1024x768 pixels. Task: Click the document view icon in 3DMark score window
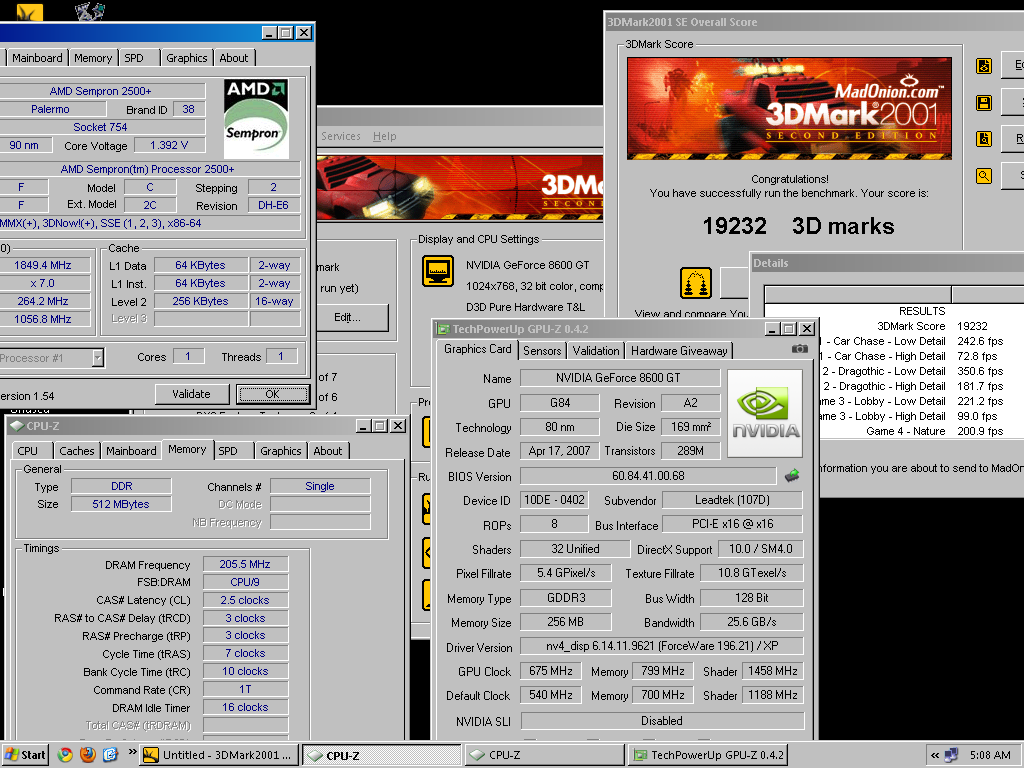tap(984, 66)
